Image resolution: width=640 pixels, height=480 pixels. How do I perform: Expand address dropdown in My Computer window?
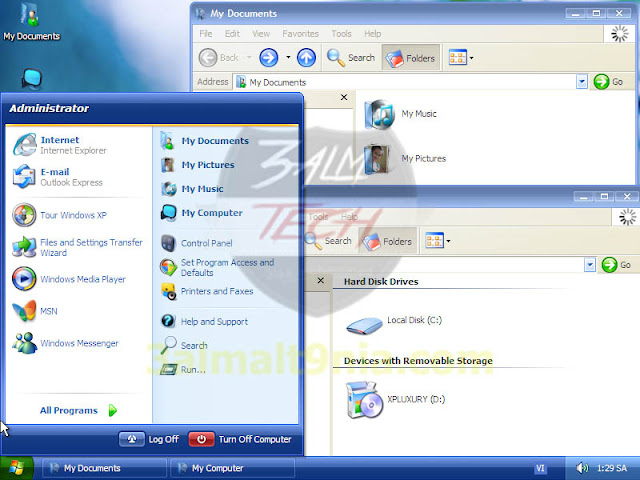[590, 265]
